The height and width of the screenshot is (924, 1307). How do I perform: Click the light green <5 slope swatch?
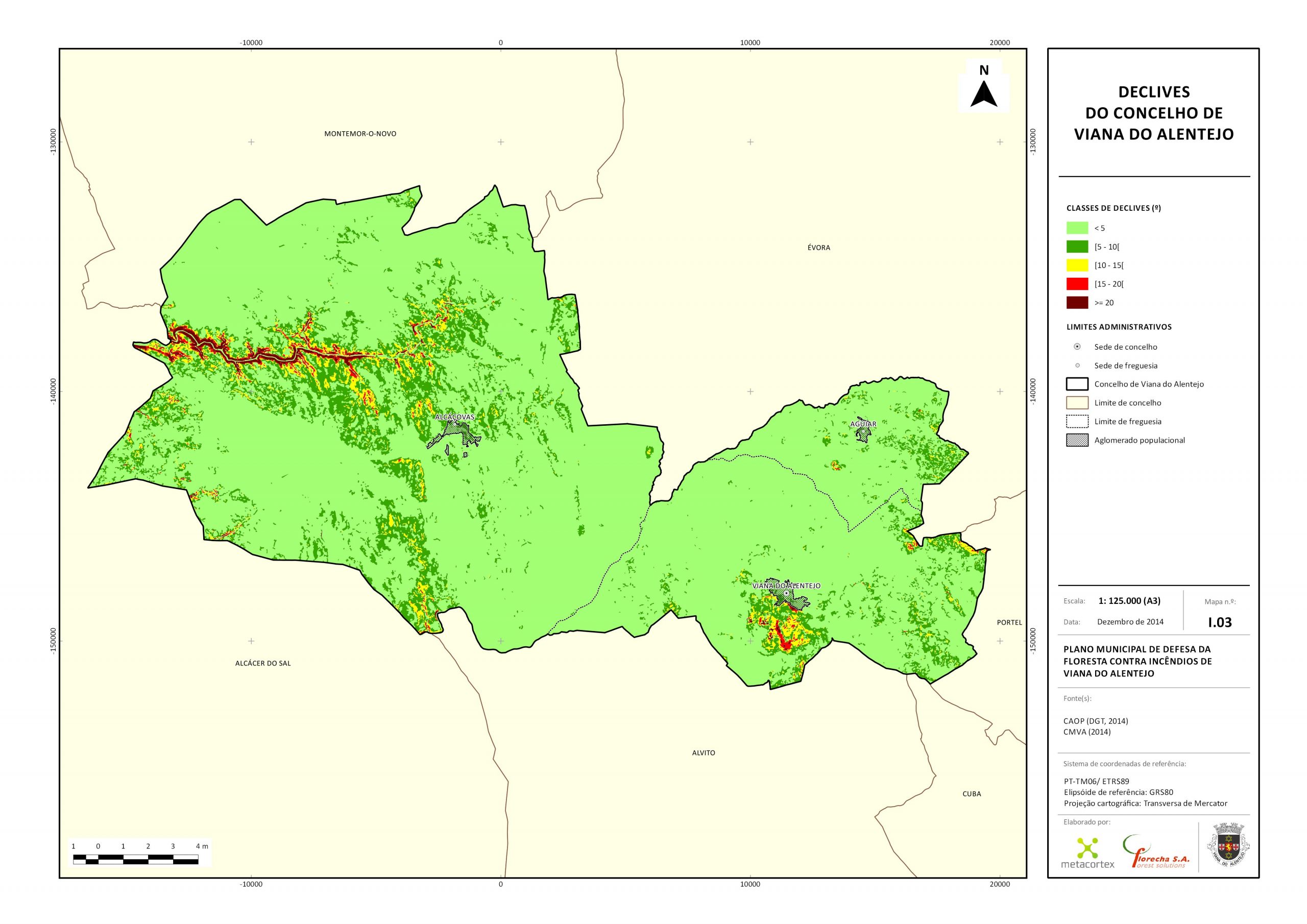pyautogui.click(x=1077, y=228)
